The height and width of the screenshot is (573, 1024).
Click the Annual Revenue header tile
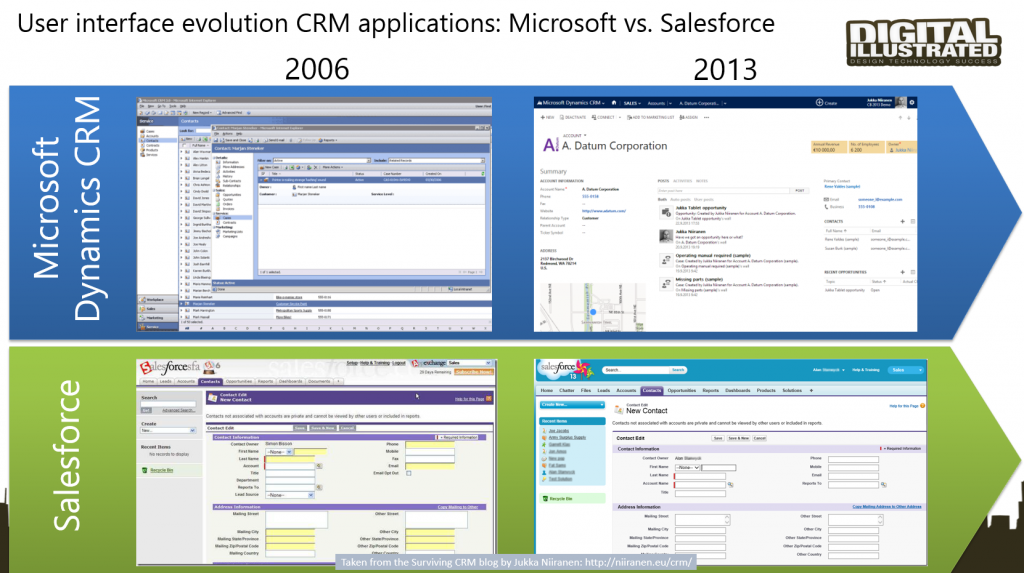[829, 147]
